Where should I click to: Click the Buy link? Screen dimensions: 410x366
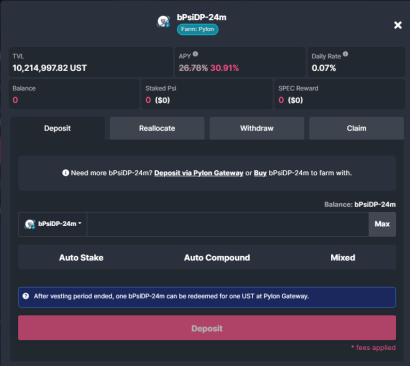(x=260, y=173)
